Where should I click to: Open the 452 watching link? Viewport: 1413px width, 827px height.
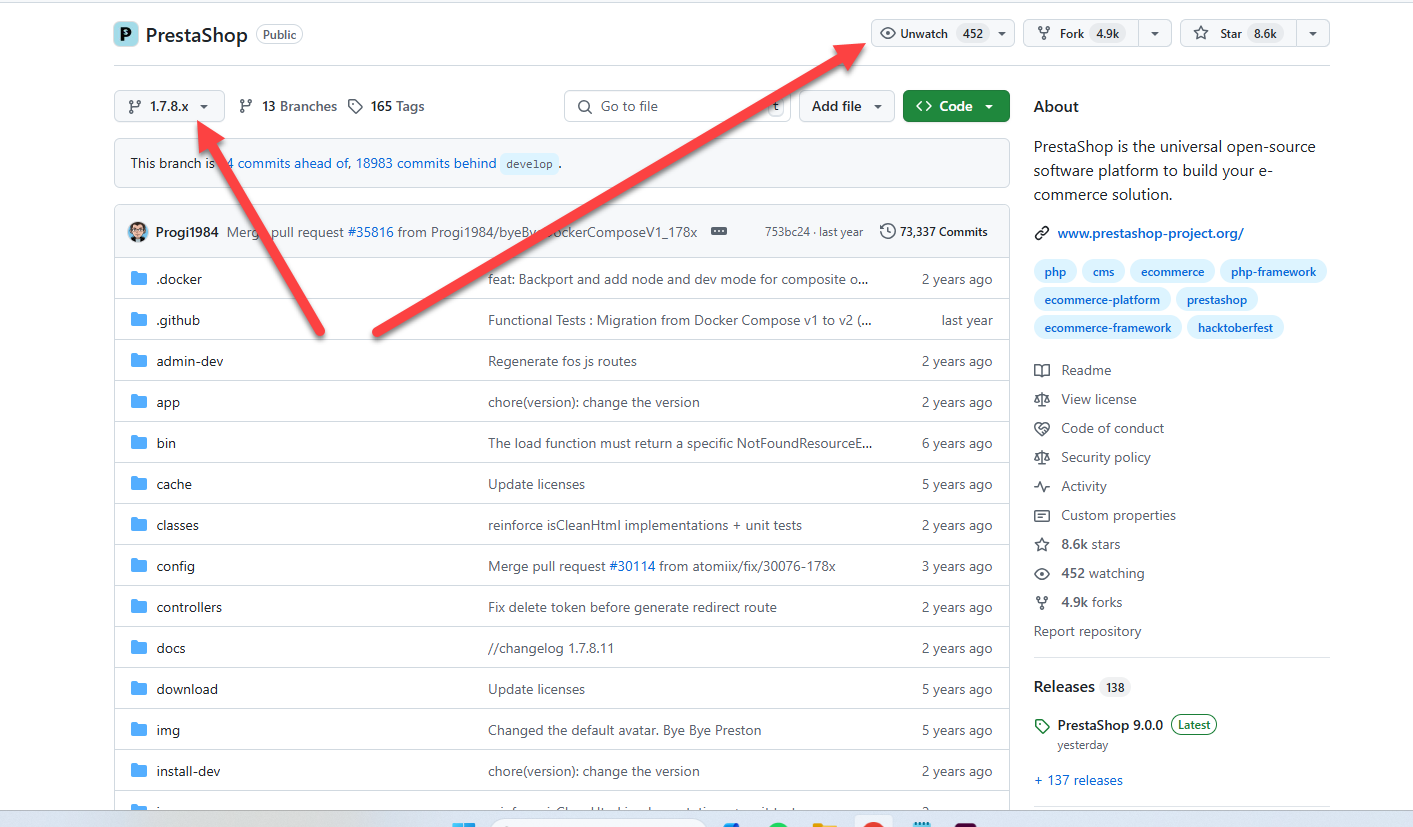[1102, 573]
